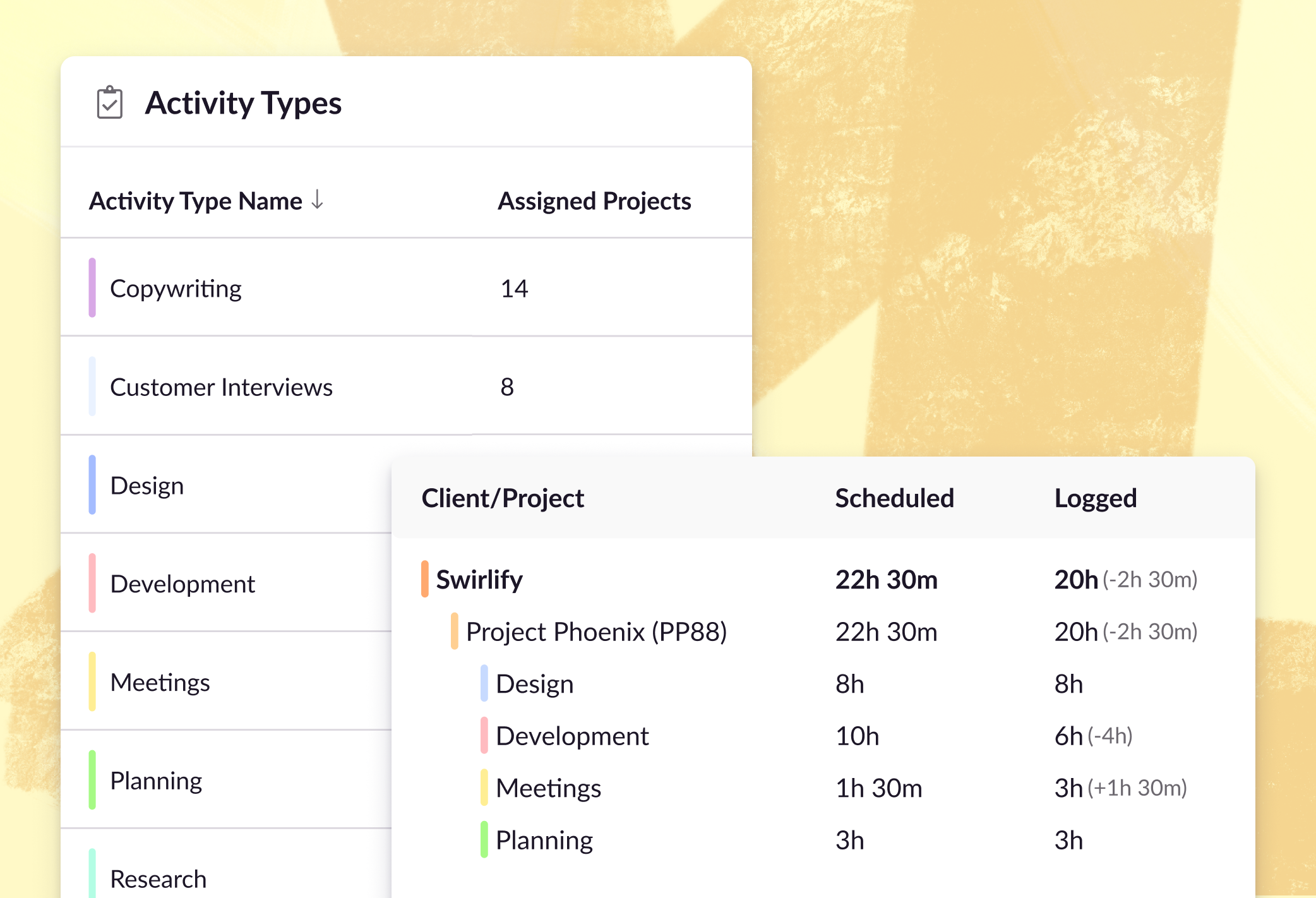Collapse the Swirlify client row

[479, 580]
